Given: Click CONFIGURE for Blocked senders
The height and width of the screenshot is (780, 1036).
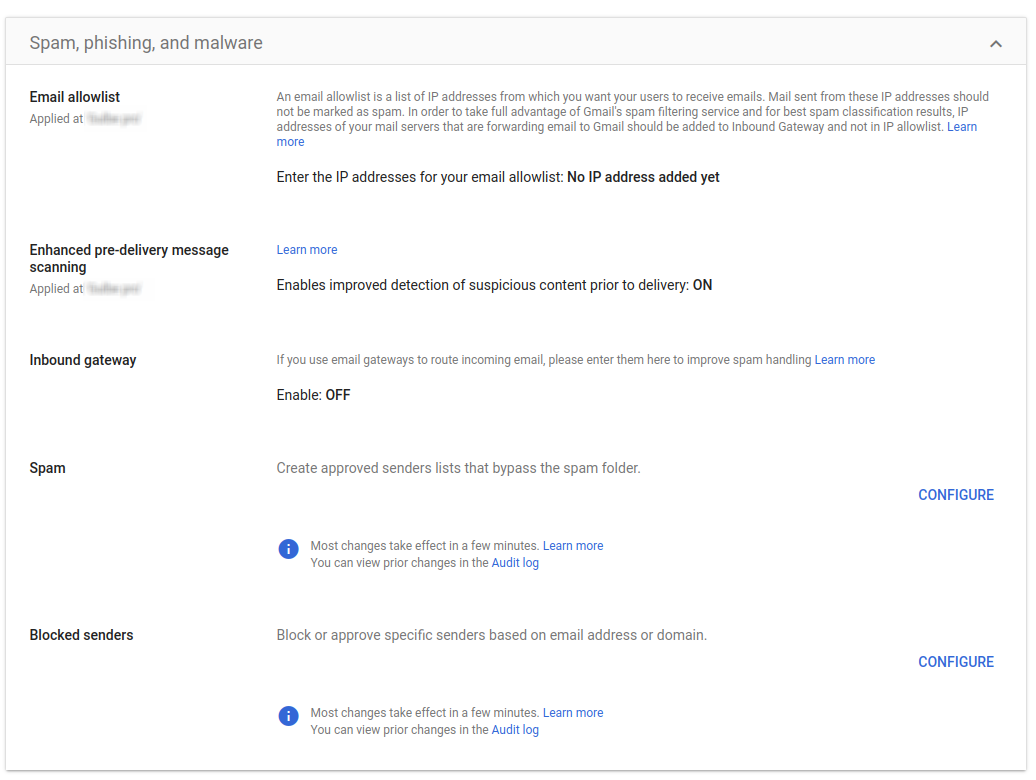Looking at the screenshot, I should pos(955,662).
